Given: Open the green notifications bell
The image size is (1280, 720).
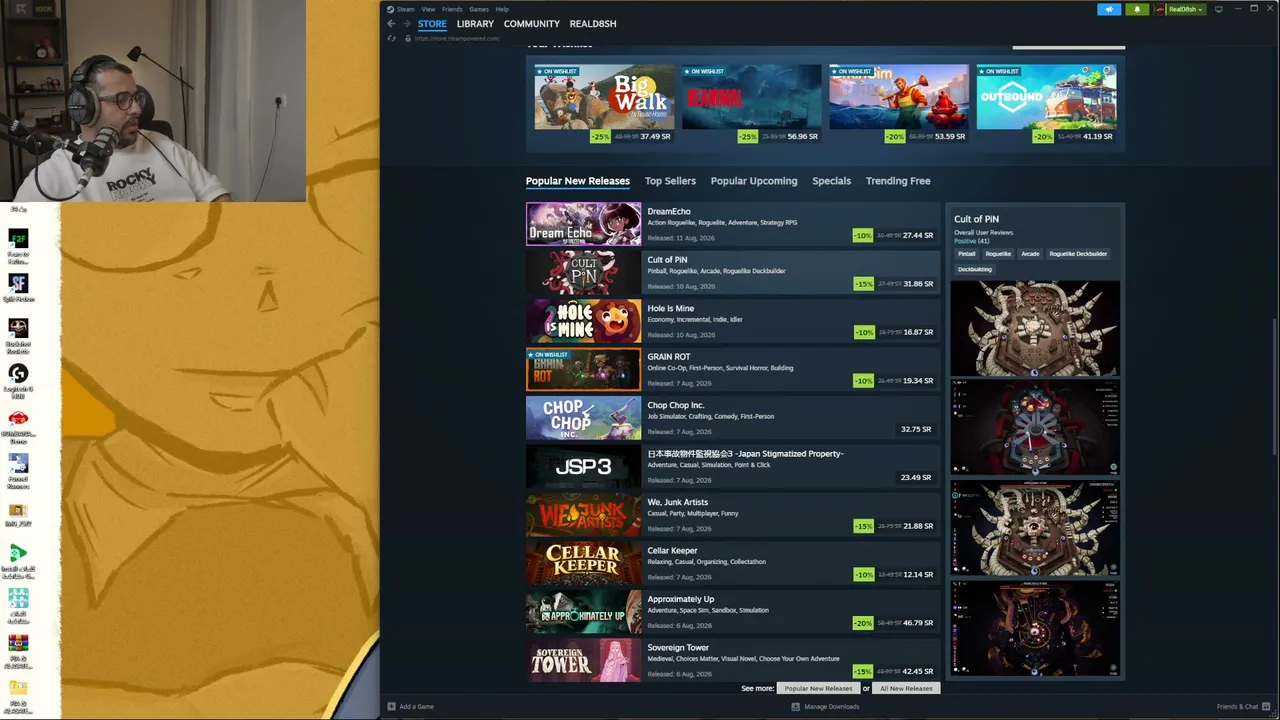Looking at the screenshot, I should coord(1137,9).
